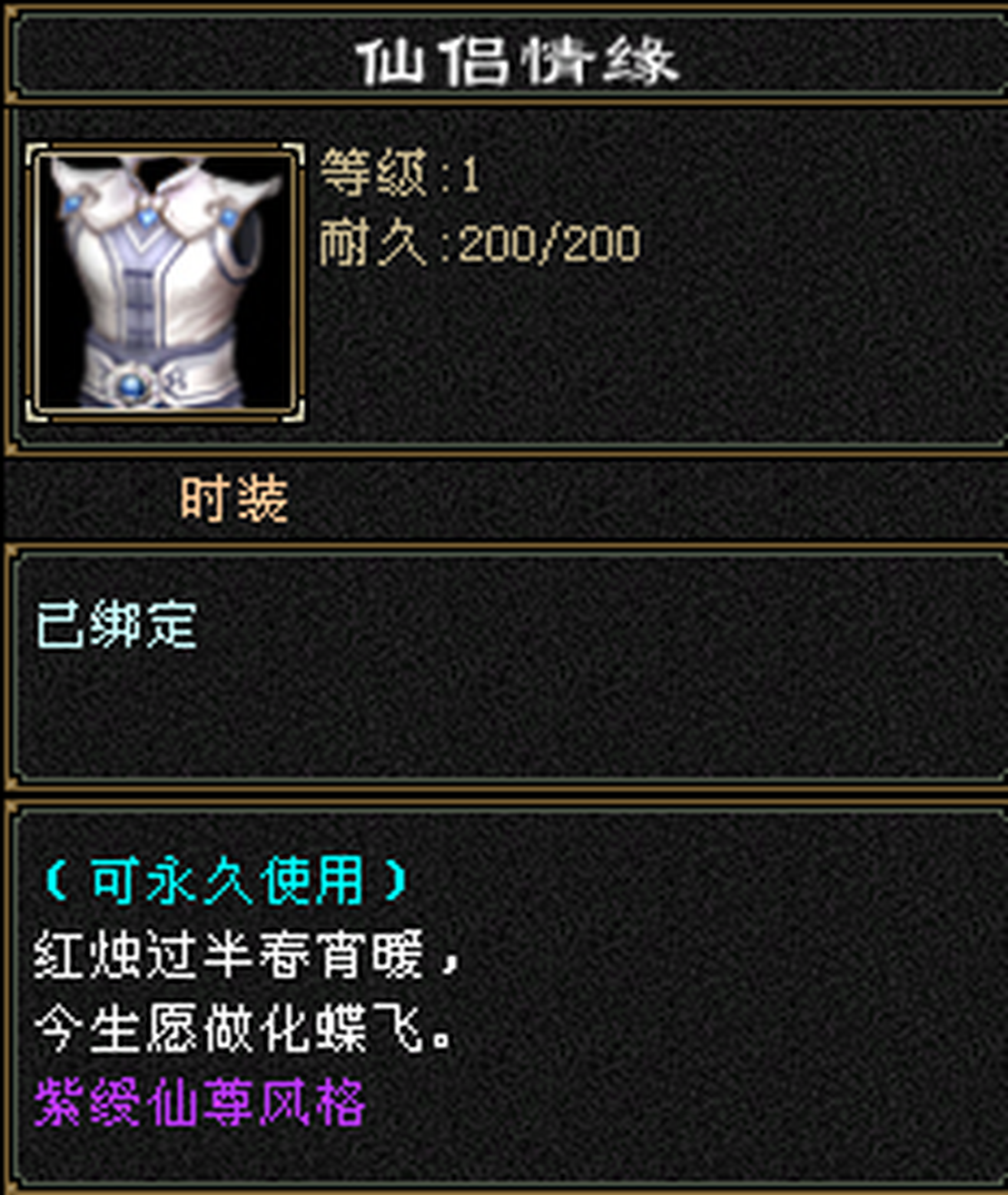Click the white armor costume icon
This screenshot has width=1008, height=1195.
coord(164,281)
